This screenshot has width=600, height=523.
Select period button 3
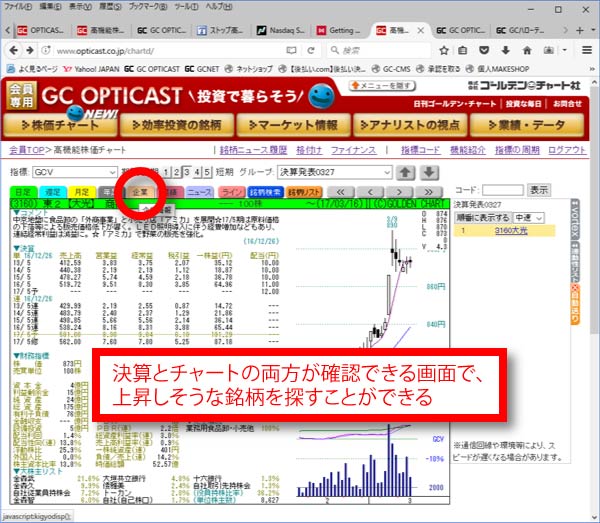pos(186,172)
